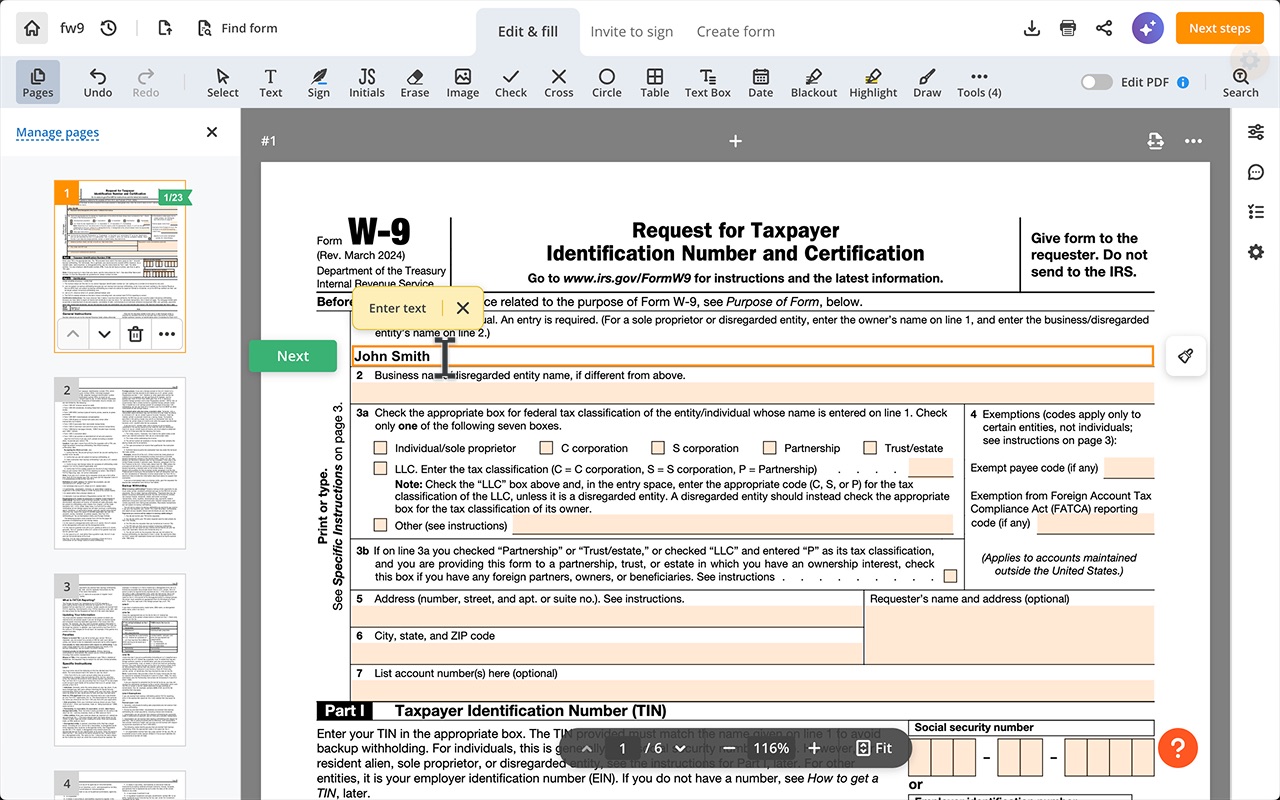Zoom out with the minus button

click(x=729, y=748)
